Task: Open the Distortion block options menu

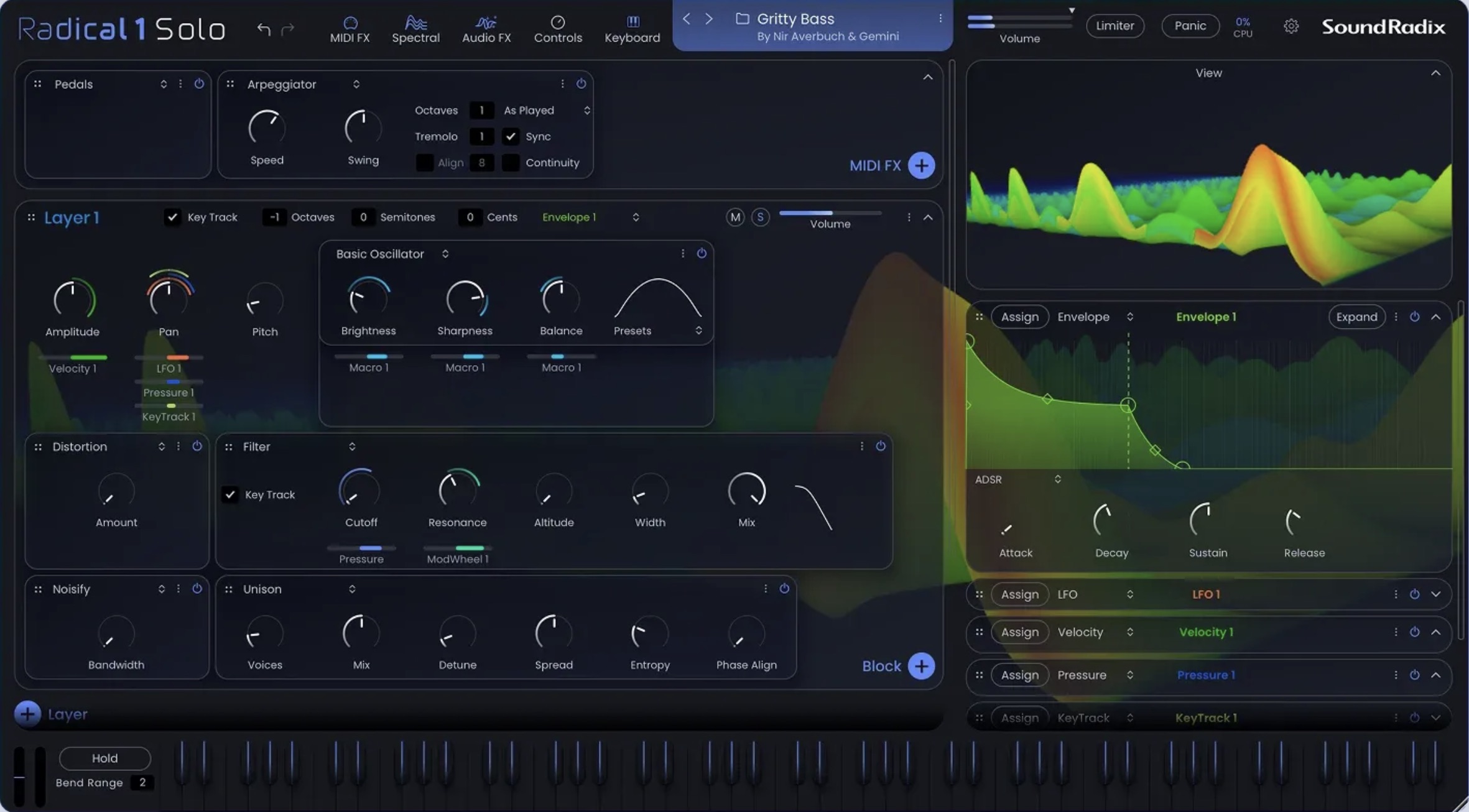Action: tap(178, 446)
